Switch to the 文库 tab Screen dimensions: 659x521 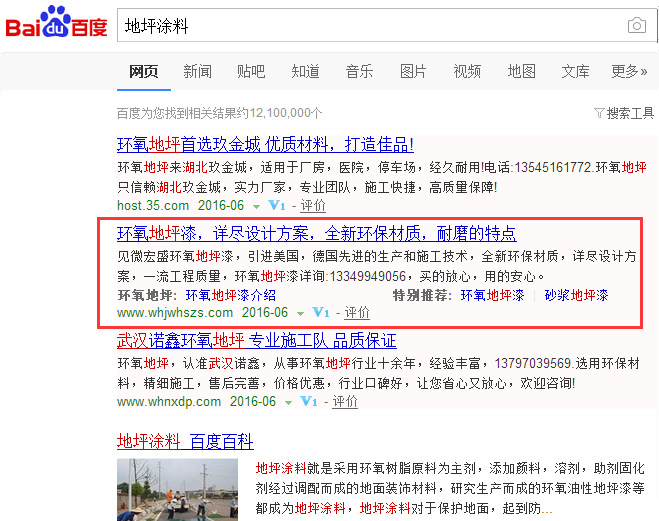(x=575, y=71)
